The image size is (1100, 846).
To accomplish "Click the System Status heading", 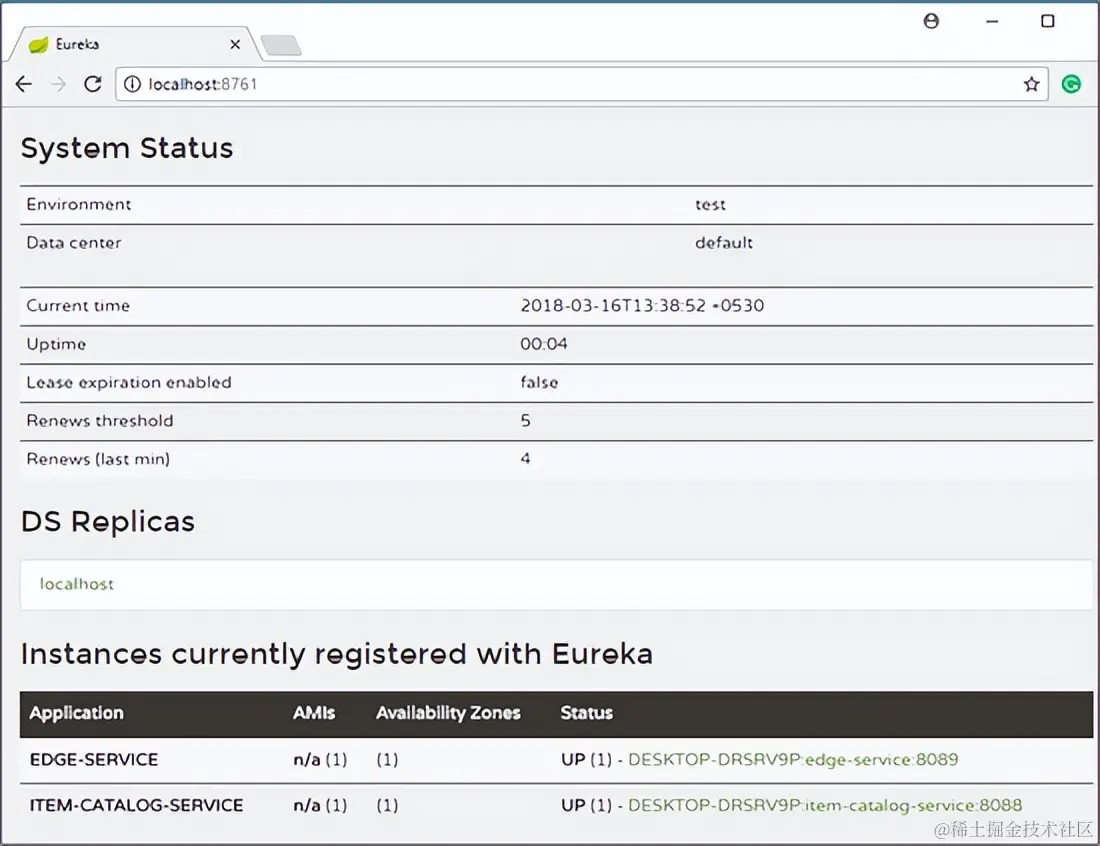I will click(x=127, y=148).
